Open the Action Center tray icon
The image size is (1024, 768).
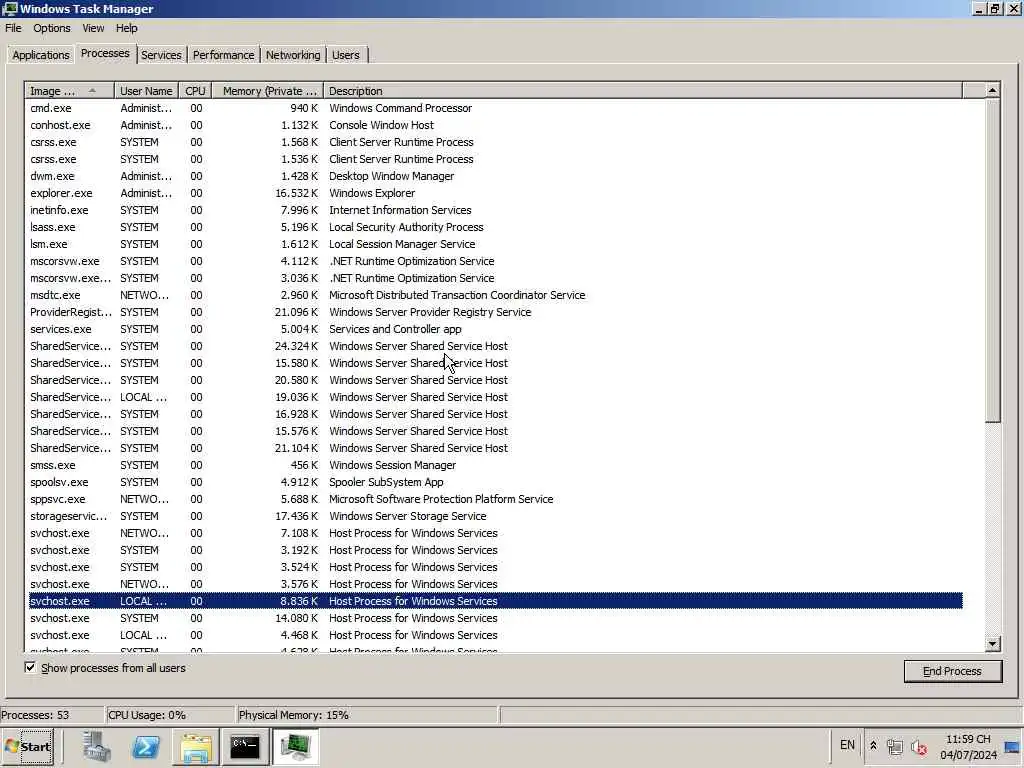[895, 746]
